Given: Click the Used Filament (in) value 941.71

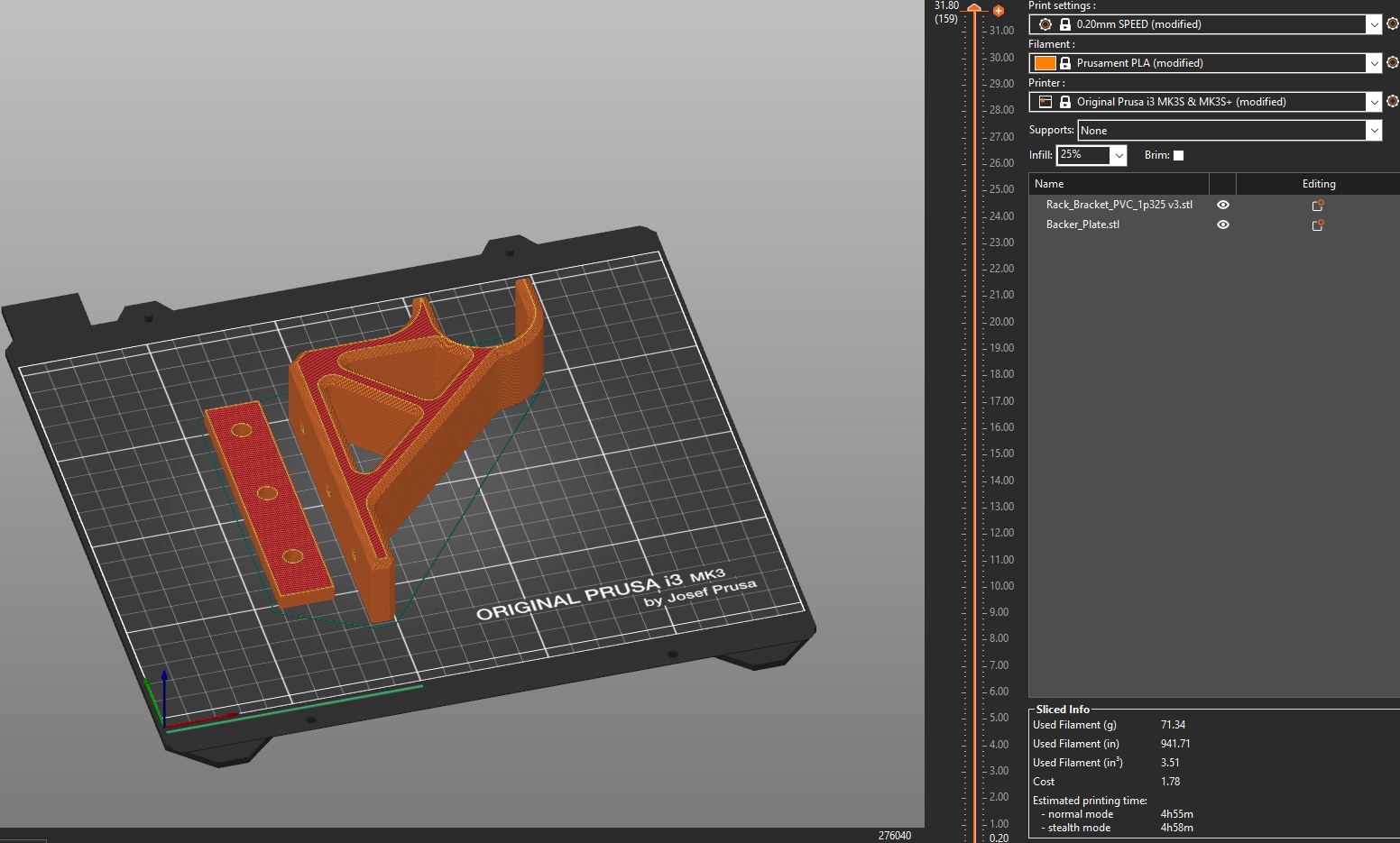Looking at the screenshot, I should click(1175, 744).
